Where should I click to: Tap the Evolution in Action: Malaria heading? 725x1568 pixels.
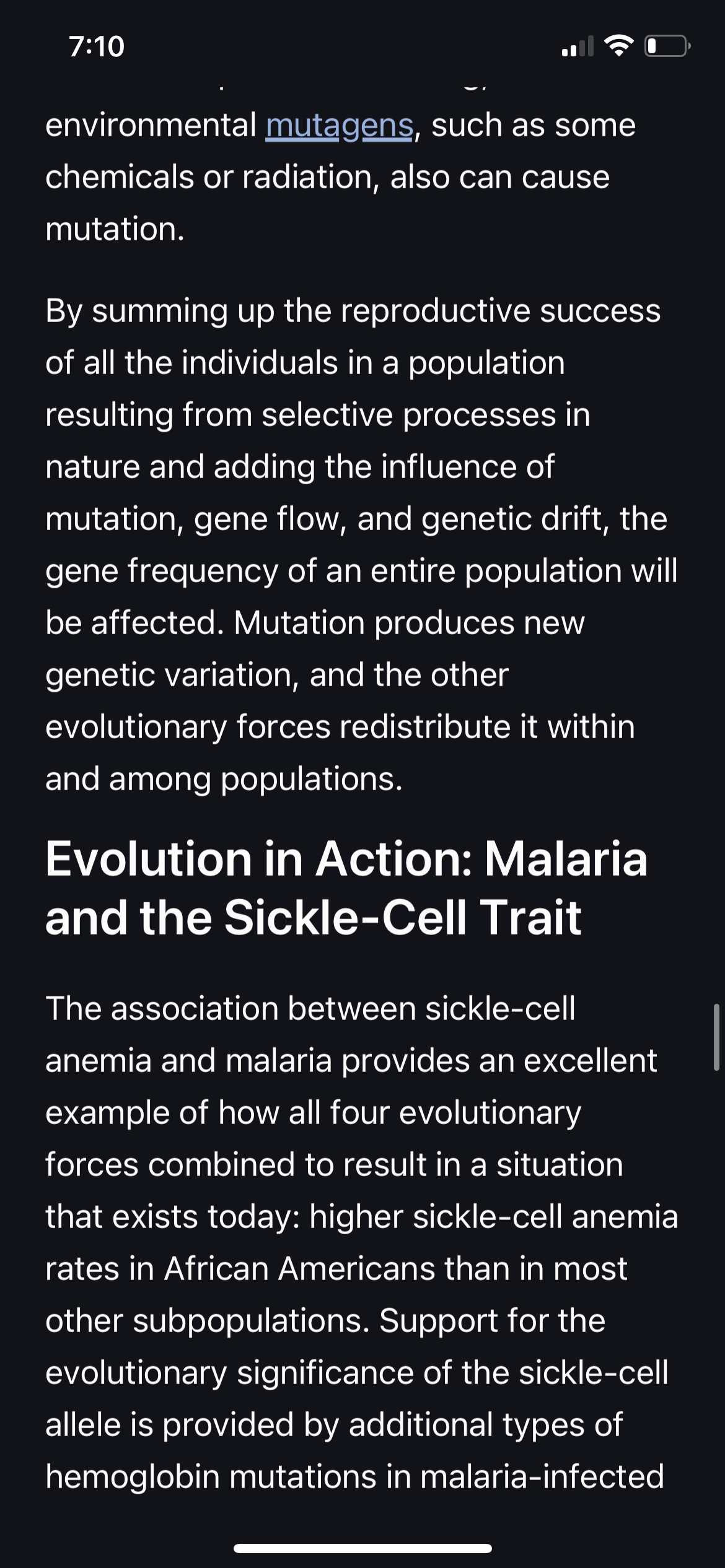point(346,858)
